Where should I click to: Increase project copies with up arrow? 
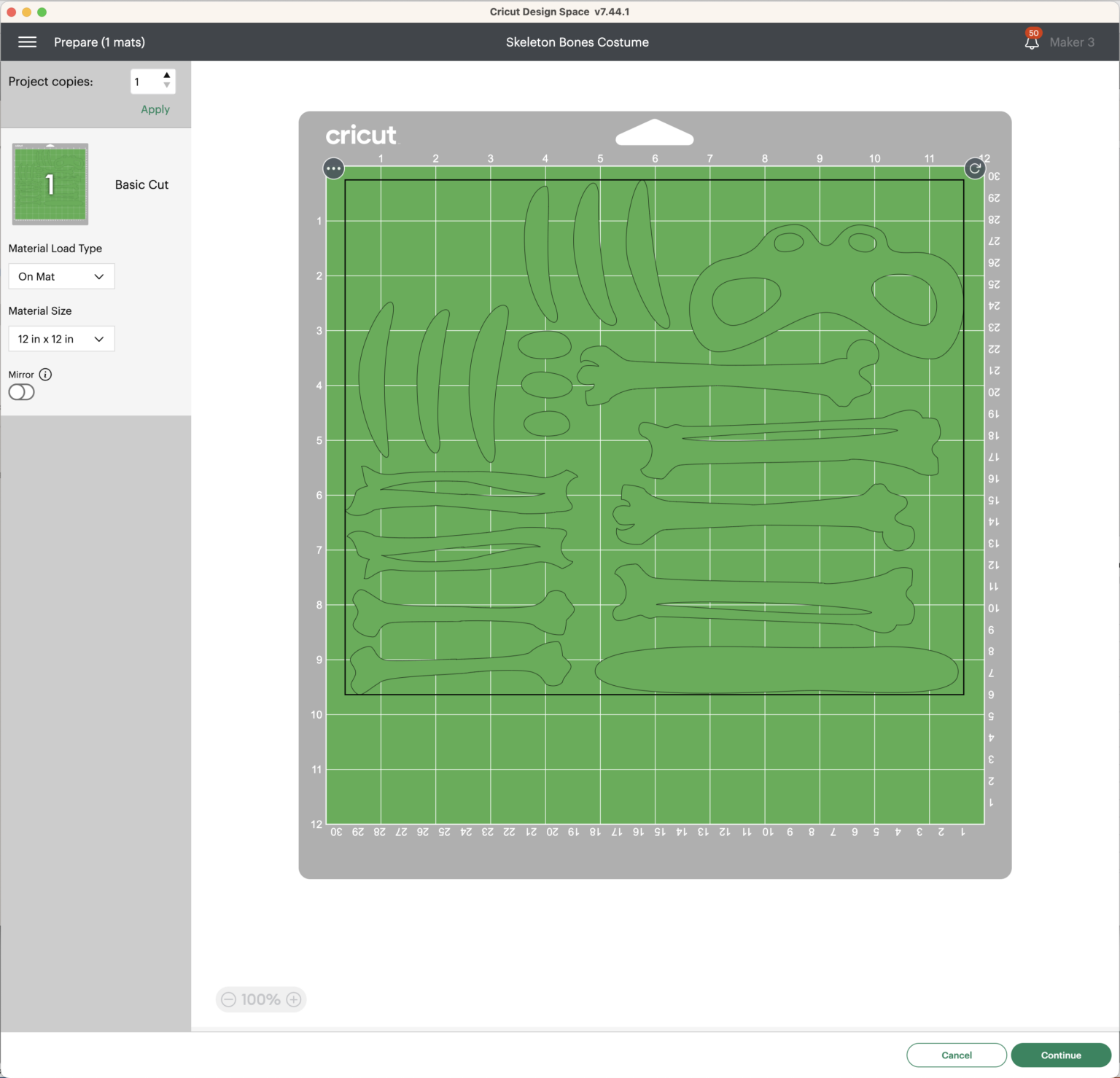pyautogui.click(x=167, y=76)
